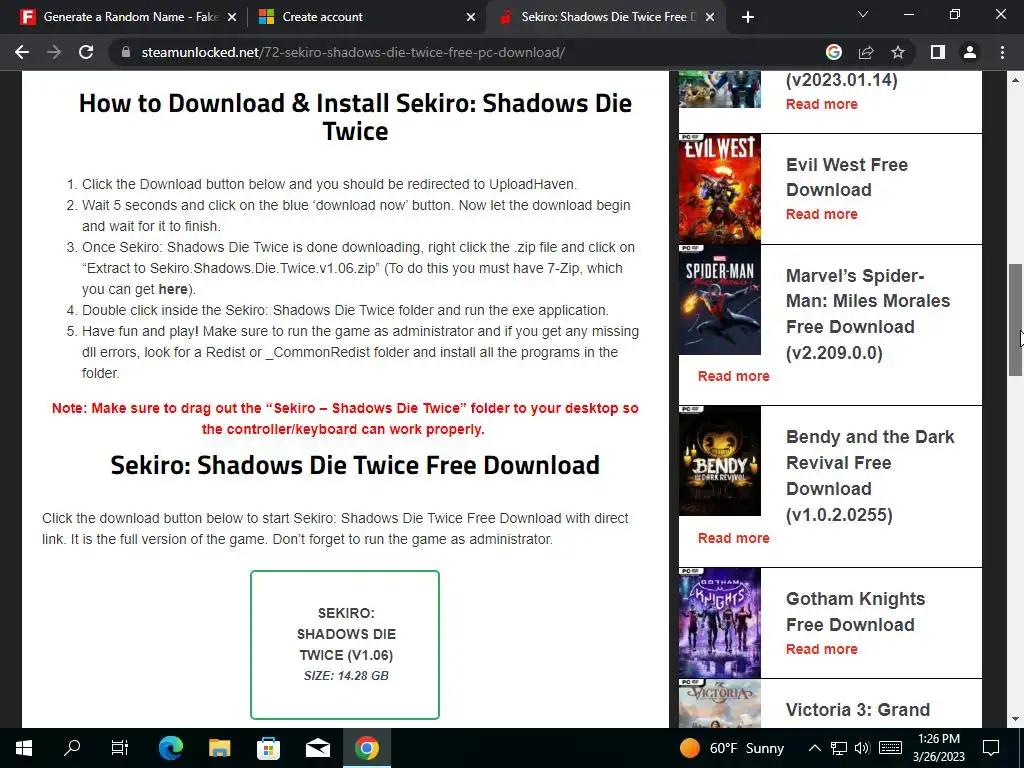Open Victoria 3: Grand title link
1024x768 pixels.
click(857, 709)
